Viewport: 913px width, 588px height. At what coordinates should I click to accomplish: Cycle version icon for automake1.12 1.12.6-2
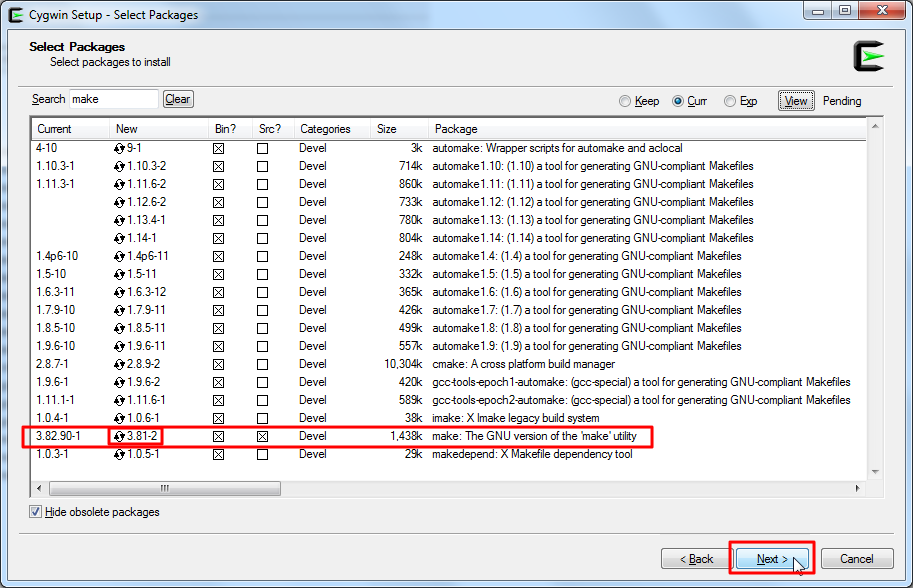119,203
